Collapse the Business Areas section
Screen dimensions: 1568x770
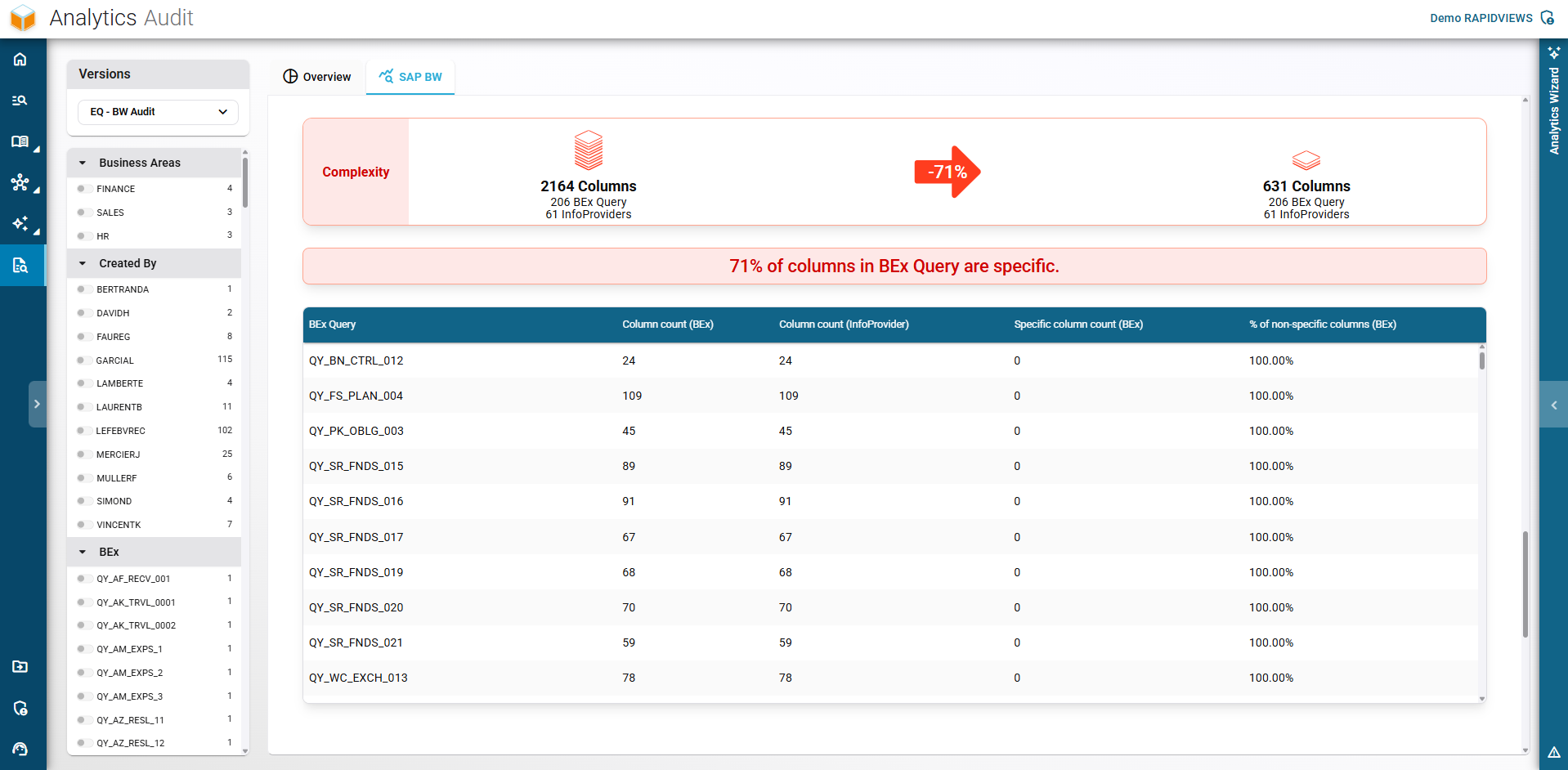click(x=83, y=163)
